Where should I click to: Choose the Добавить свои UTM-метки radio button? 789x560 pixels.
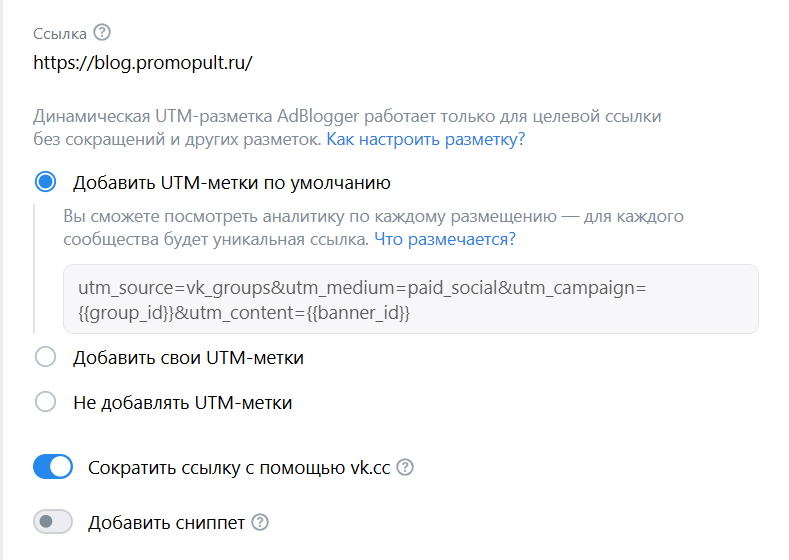click(45, 357)
